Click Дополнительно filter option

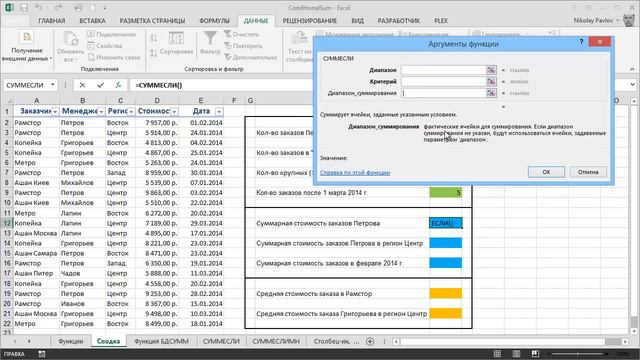(250, 57)
